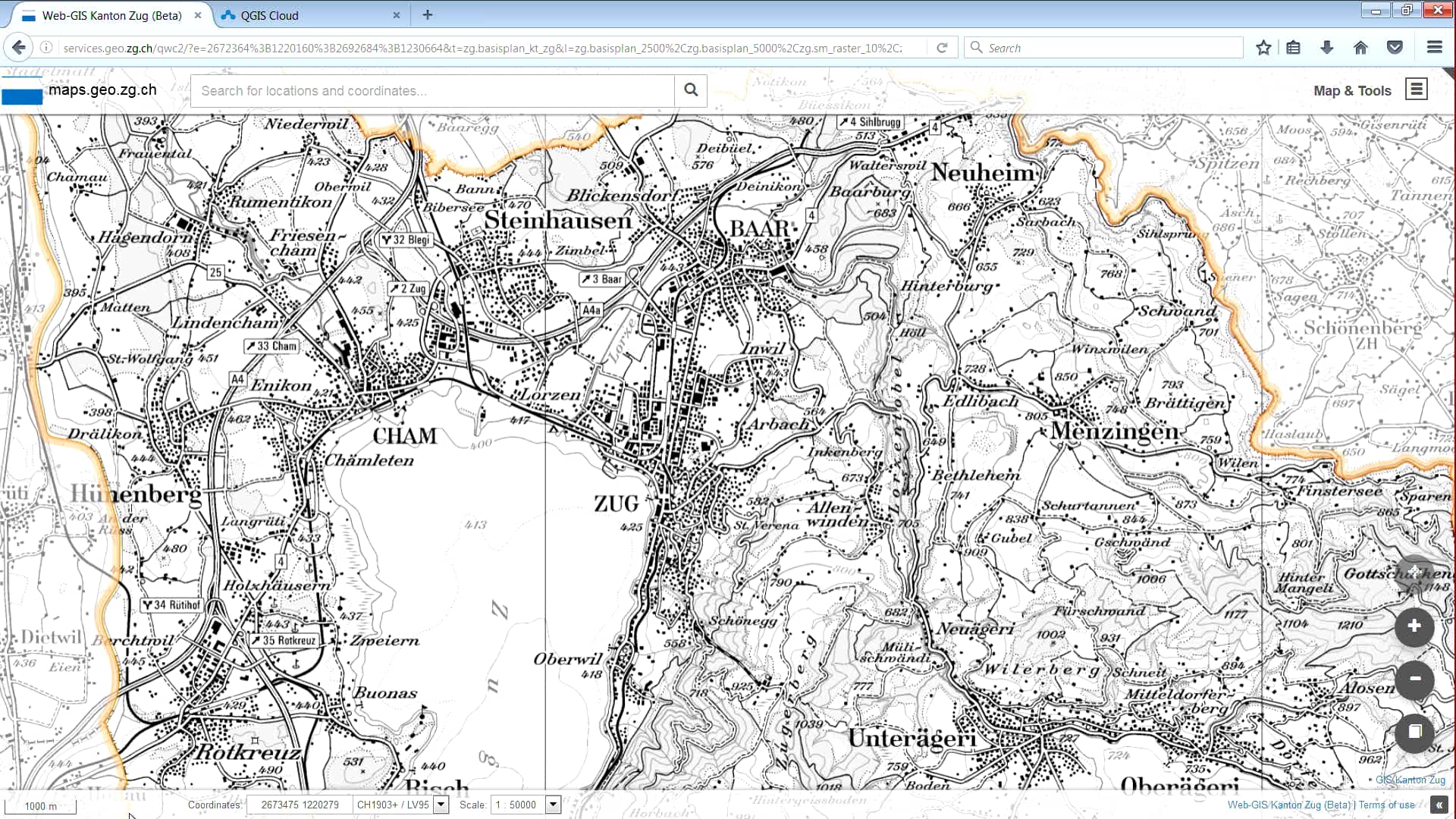Click the Menzingen label on the map
The height and width of the screenshot is (819, 1456).
(1115, 431)
